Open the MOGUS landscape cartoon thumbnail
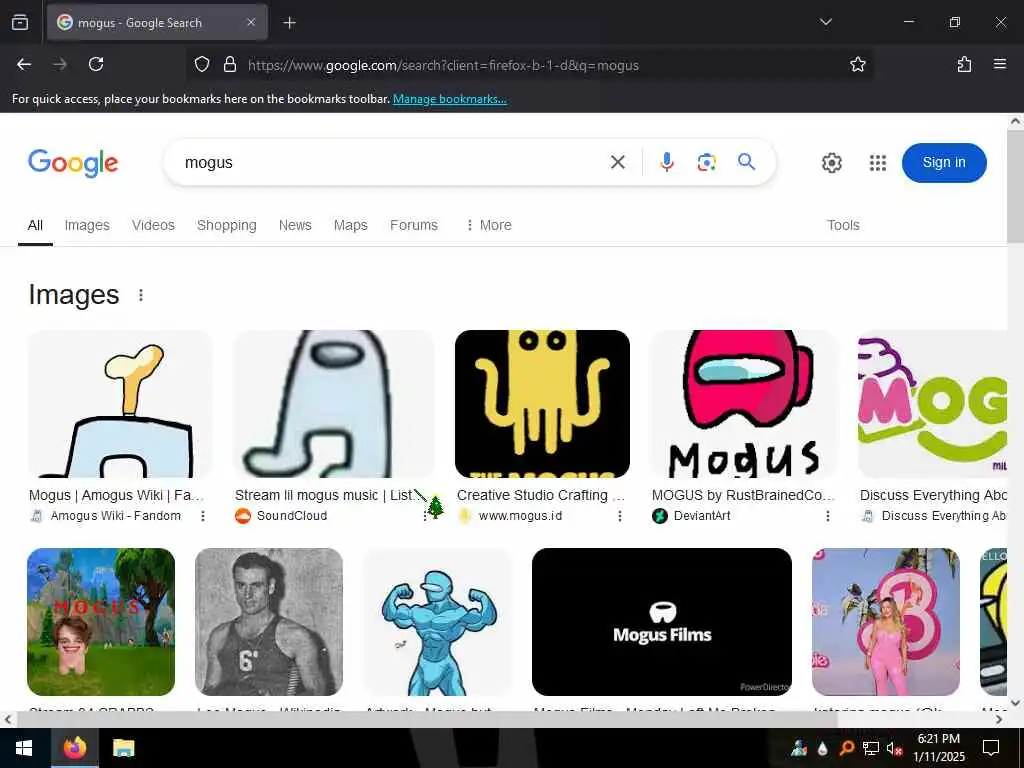Screen dimensions: 1024x768 click(x=101, y=622)
